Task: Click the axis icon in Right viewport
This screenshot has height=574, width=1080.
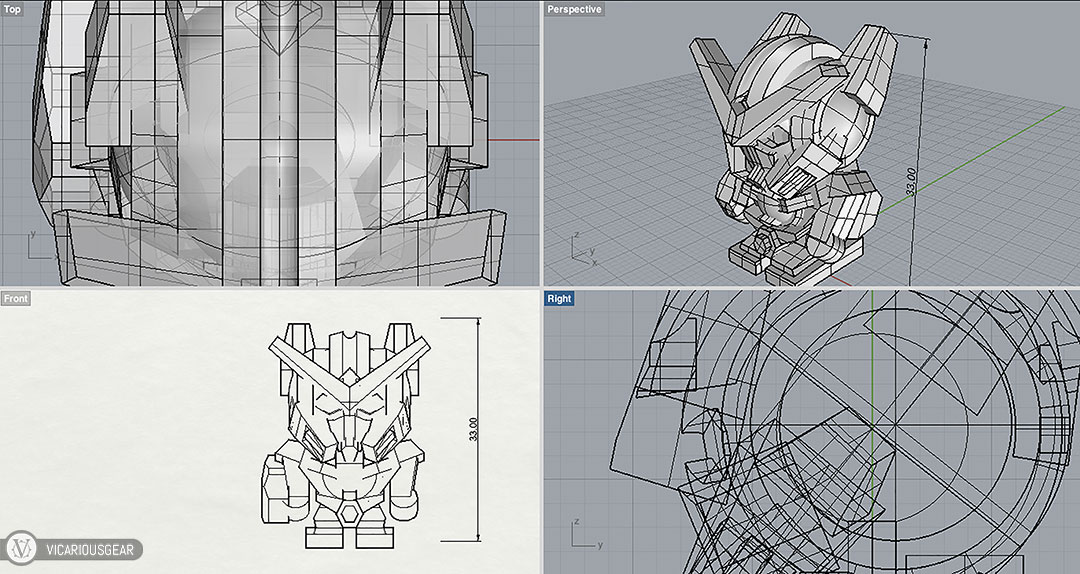Action: [583, 534]
